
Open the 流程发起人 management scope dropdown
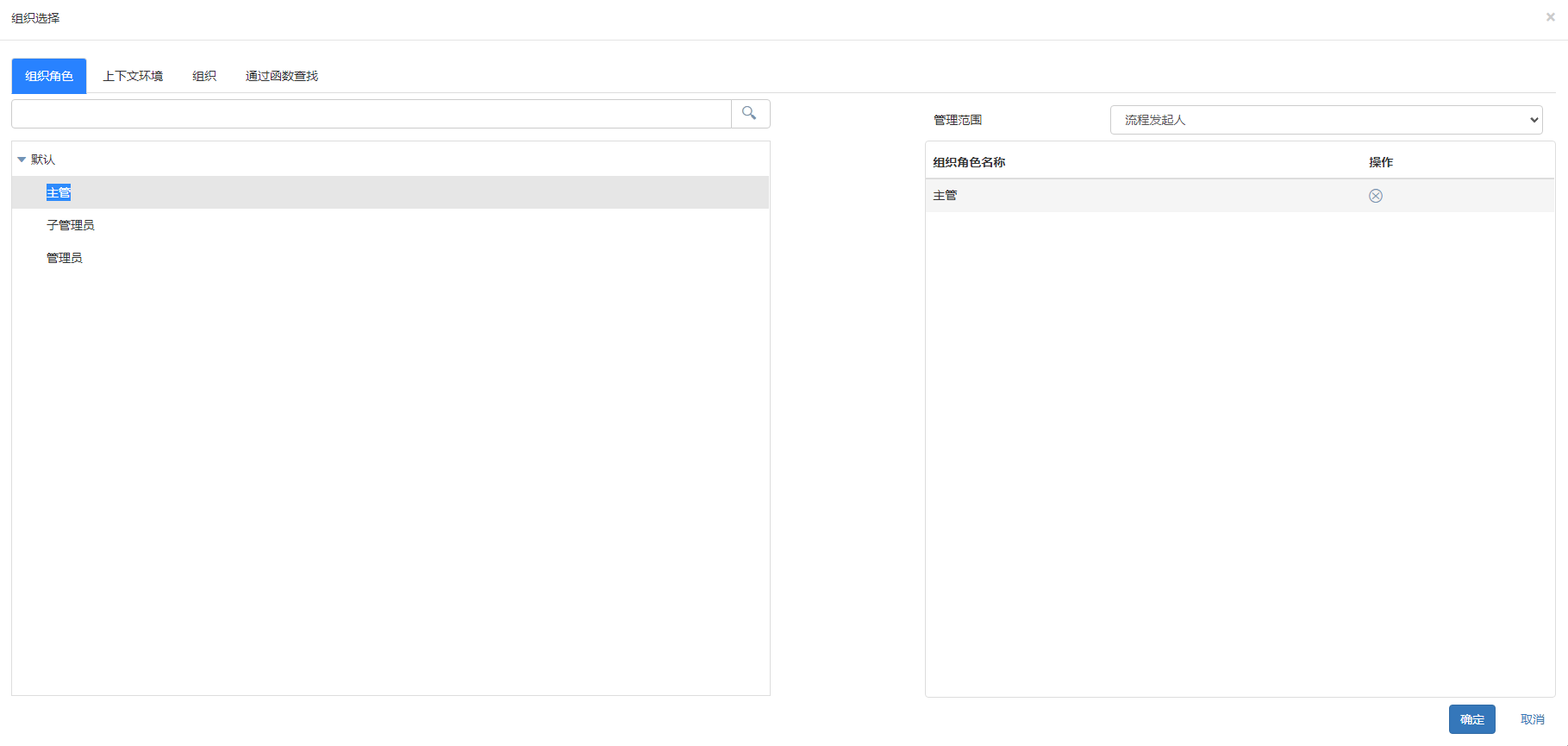point(1325,120)
